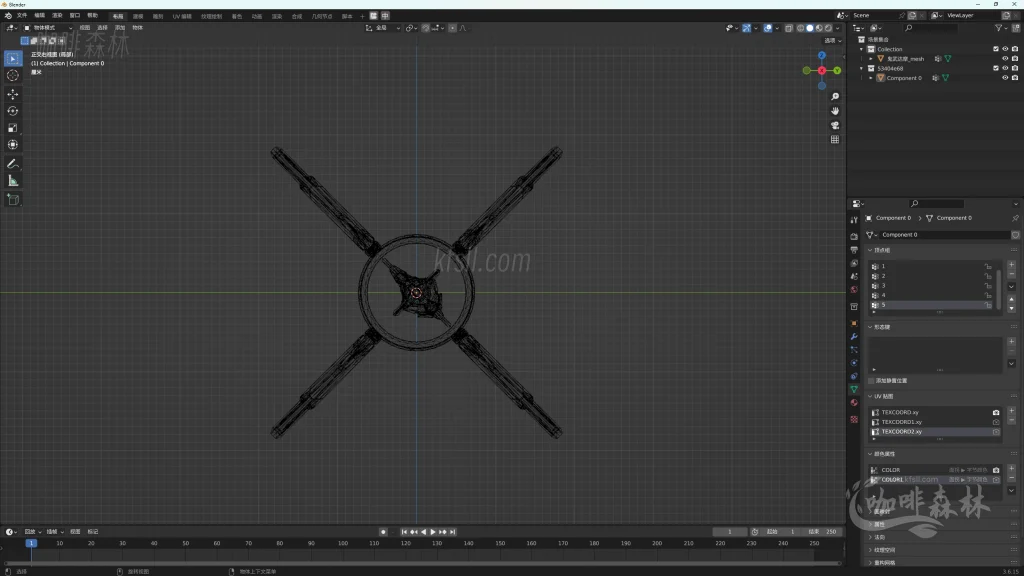The height and width of the screenshot is (576, 1024).
Task: Collapse the Collection tree in outliner
Action: click(x=861, y=49)
